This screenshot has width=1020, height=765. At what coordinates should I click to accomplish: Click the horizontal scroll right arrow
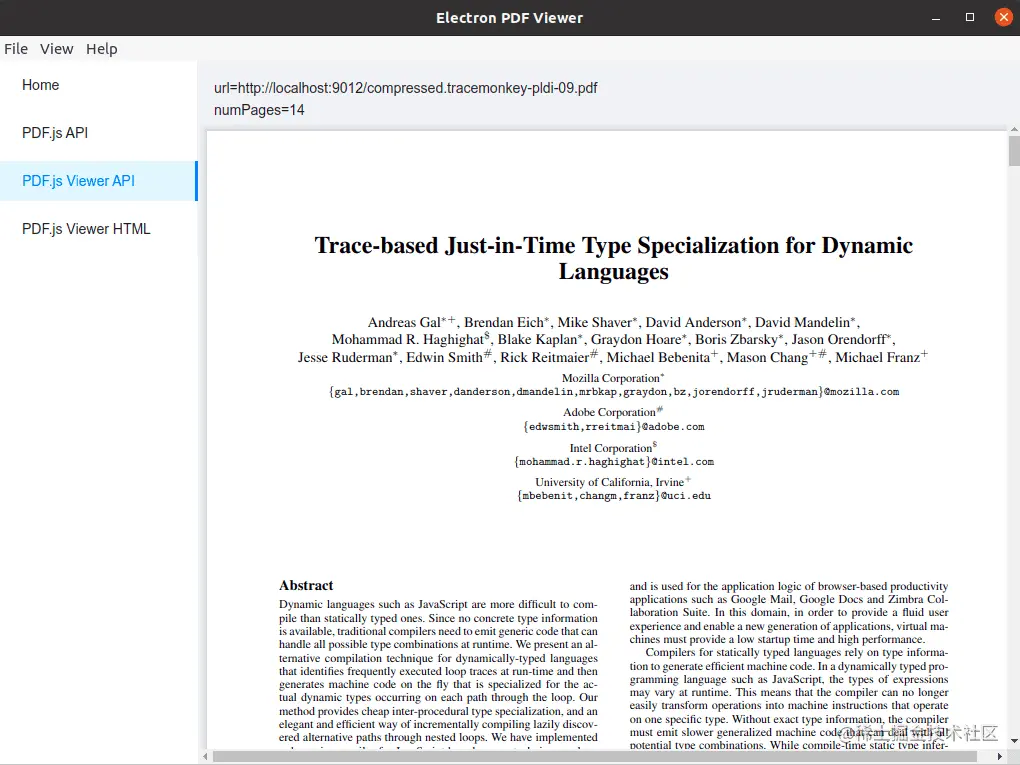tap(1000, 757)
